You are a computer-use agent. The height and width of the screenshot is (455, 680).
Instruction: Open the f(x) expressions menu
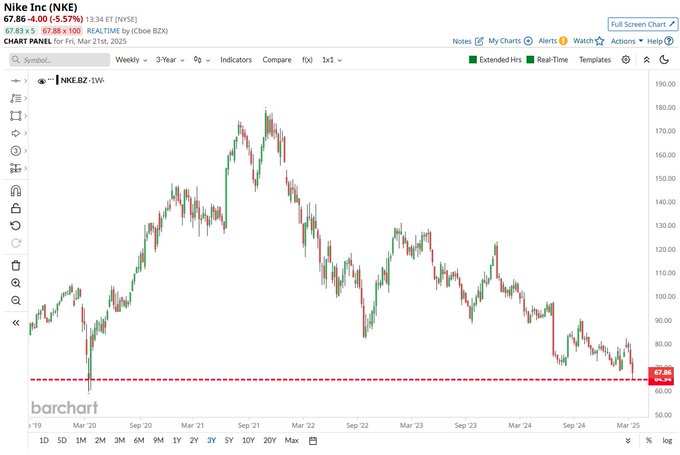(x=307, y=60)
